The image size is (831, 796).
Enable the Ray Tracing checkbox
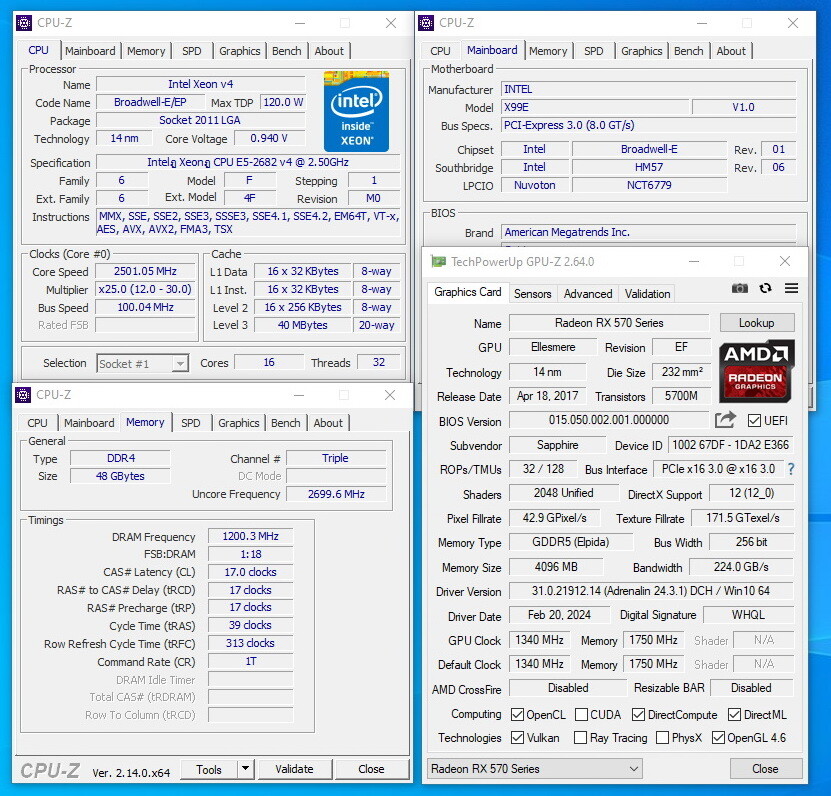coord(580,738)
